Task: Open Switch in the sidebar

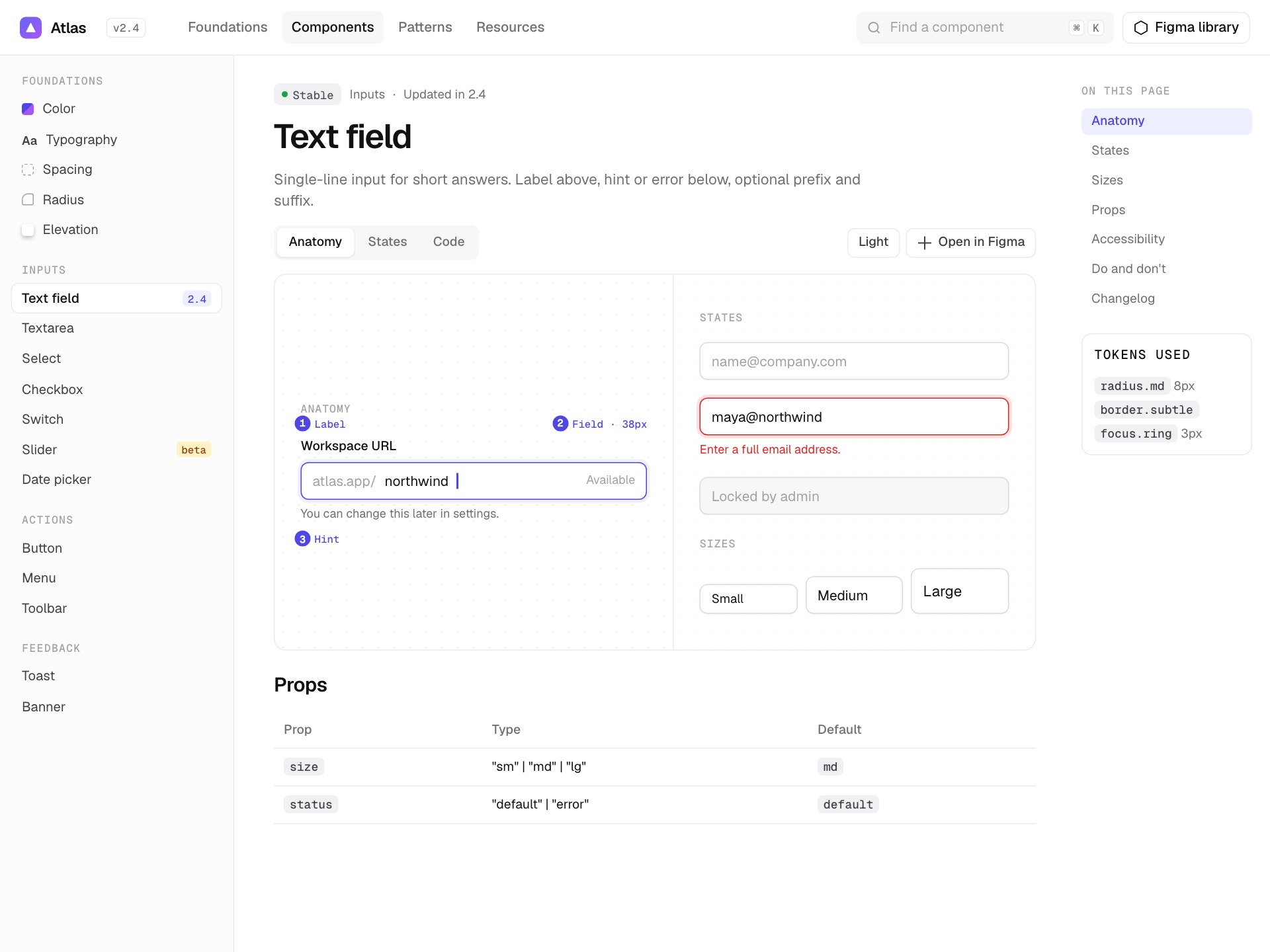Action: coord(116,419)
